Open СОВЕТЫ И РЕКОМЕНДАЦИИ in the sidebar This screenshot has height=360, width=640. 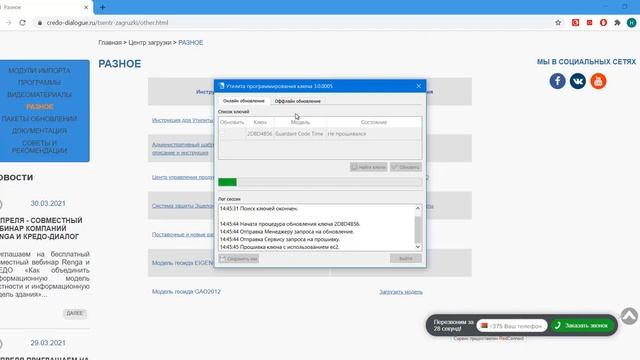pyautogui.click(x=39, y=147)
